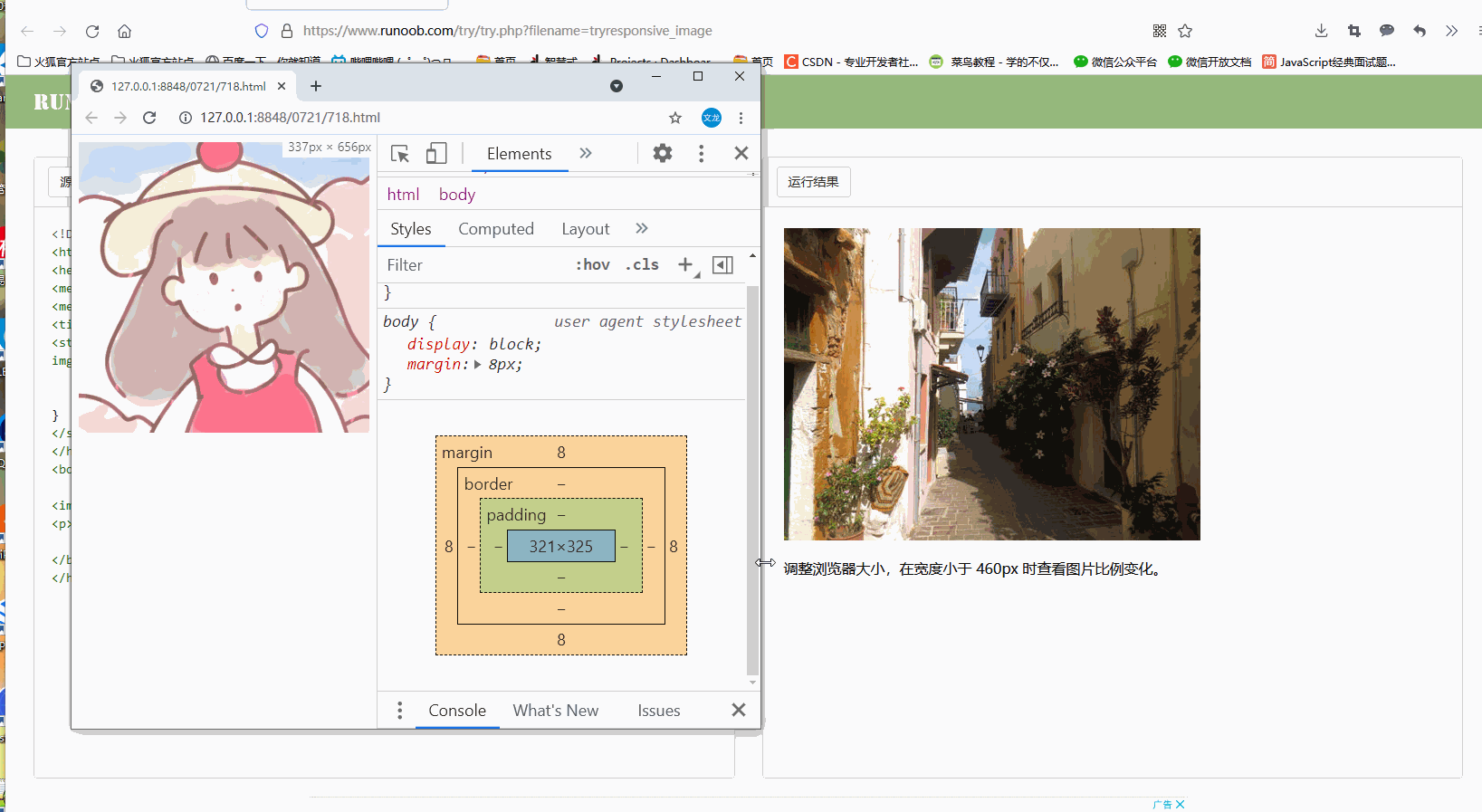
Task: Click the 321×325 content box in box model
Action: click(x=561, y=546)
